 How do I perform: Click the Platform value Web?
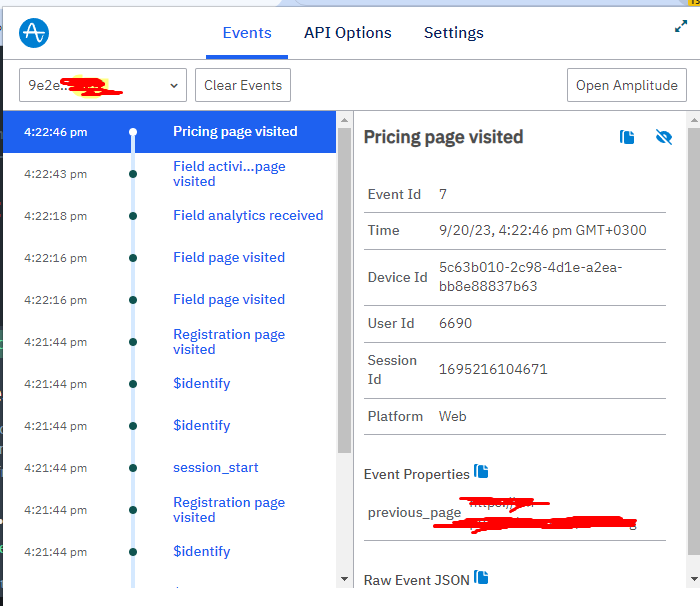tap(453, 416)
